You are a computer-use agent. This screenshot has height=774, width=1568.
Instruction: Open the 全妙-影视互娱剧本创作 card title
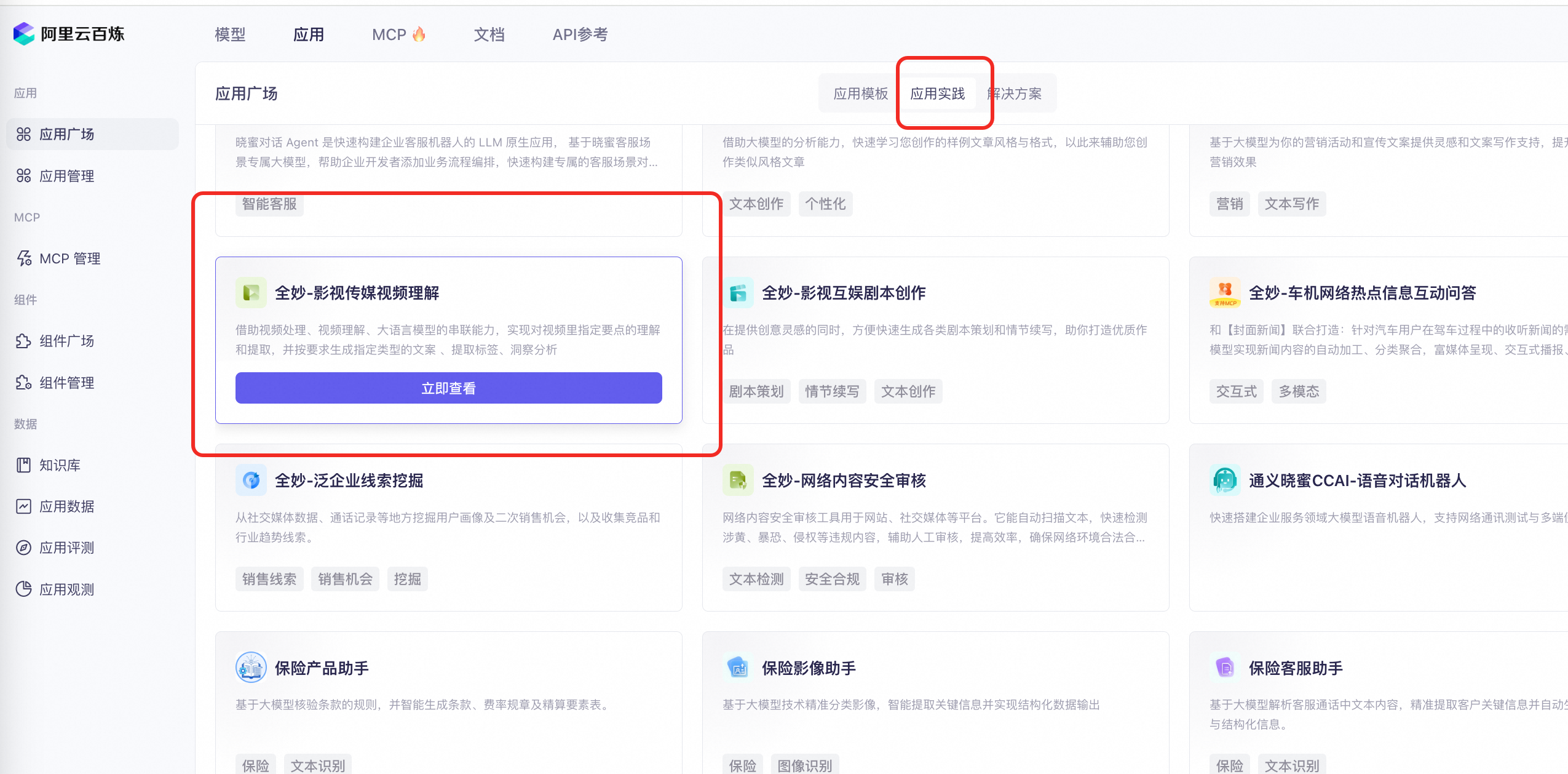[844, 293]
